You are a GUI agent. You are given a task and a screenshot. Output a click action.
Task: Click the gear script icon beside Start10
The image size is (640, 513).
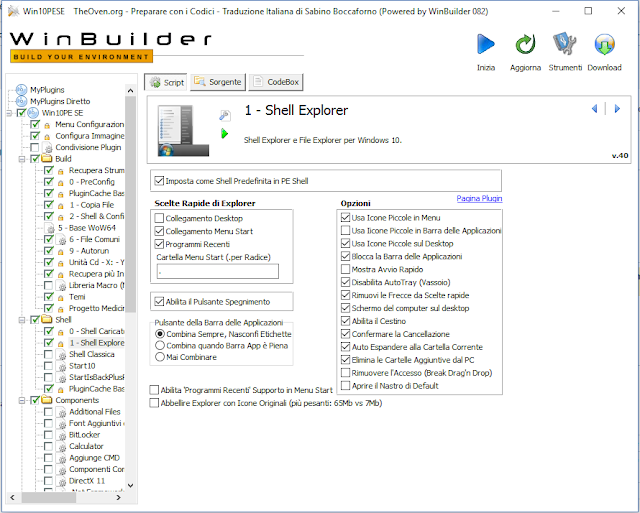61,366
